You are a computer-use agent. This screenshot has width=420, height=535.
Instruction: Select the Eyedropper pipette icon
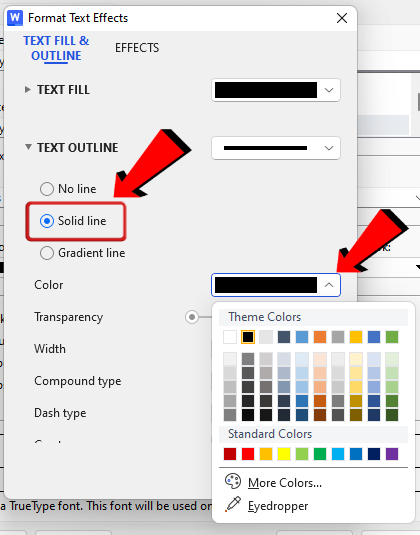click(233, 504)
